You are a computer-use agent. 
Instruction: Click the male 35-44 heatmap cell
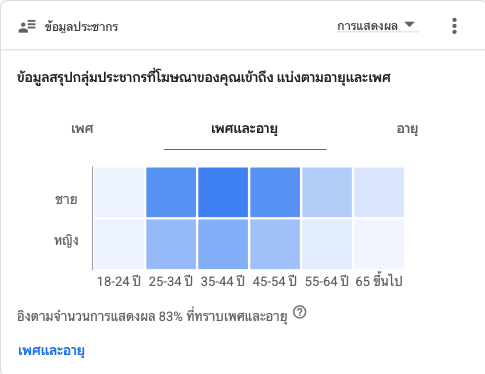223,192
